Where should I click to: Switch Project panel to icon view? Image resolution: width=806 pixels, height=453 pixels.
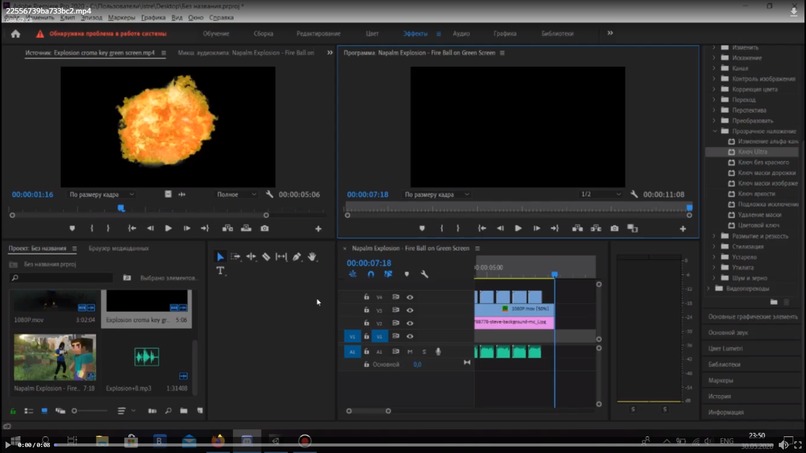(45, 411)
